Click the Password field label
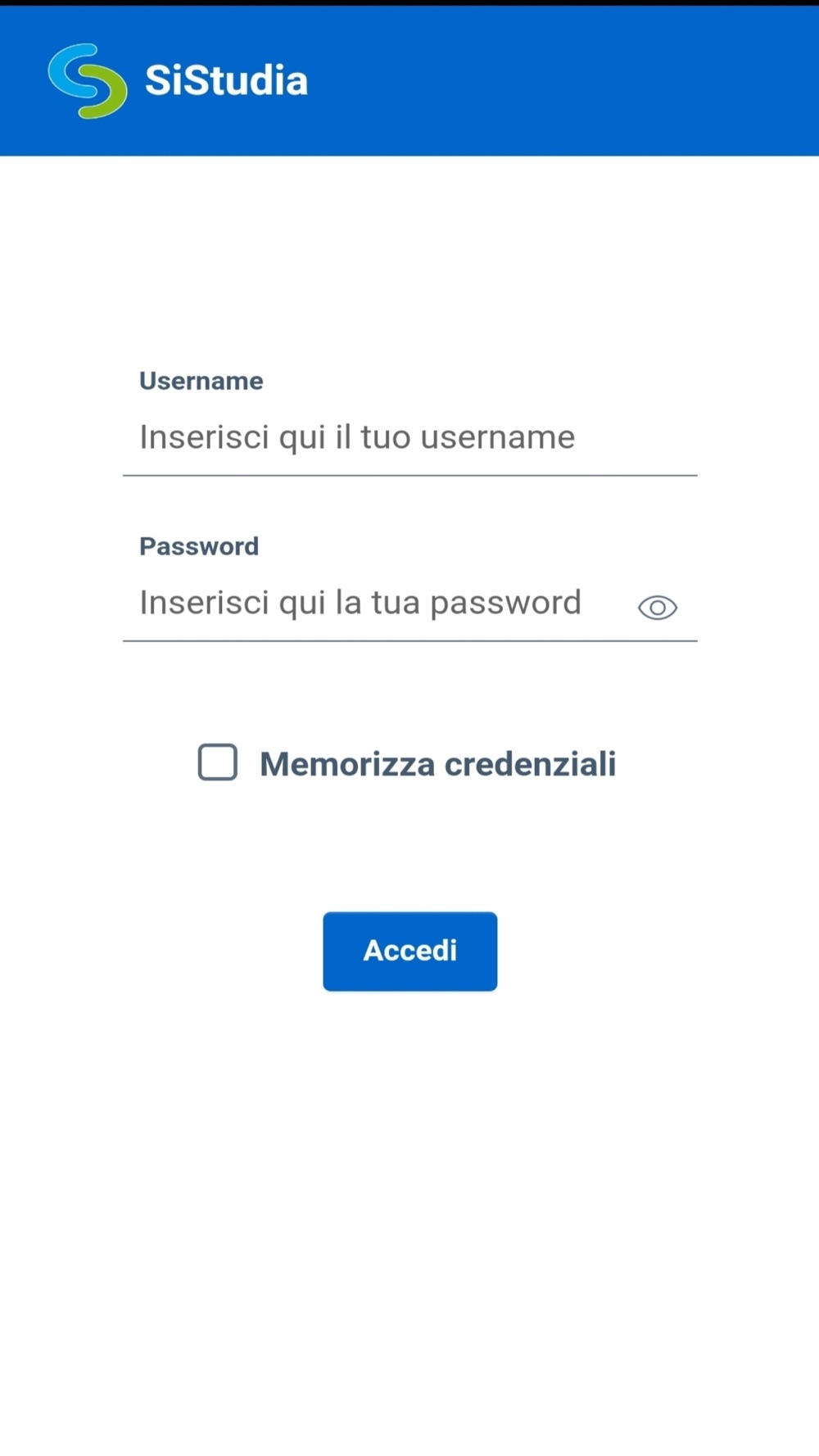This screenshot has width=819, height=1456. point(199,546)
